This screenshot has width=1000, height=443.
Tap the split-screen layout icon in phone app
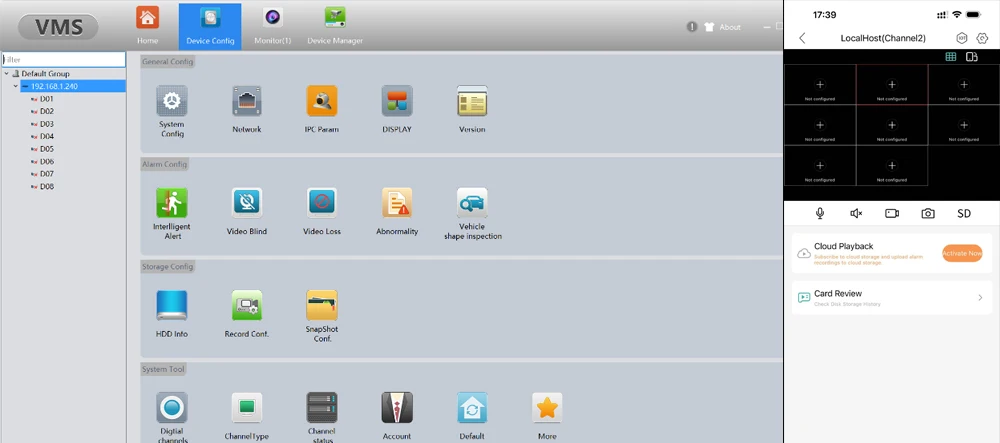pyautogui.click(x=972, y=57)
